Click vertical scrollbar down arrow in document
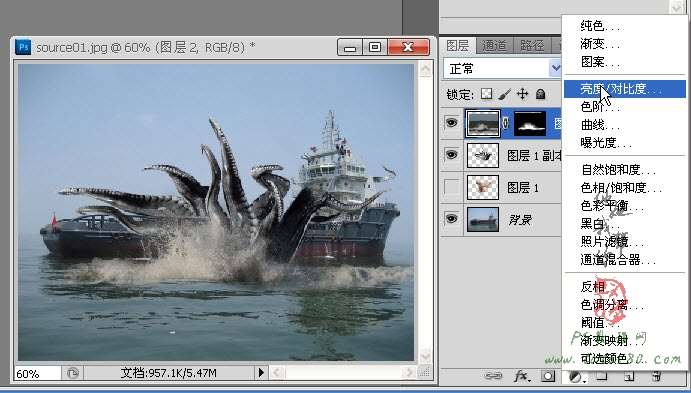 point(425,356)
